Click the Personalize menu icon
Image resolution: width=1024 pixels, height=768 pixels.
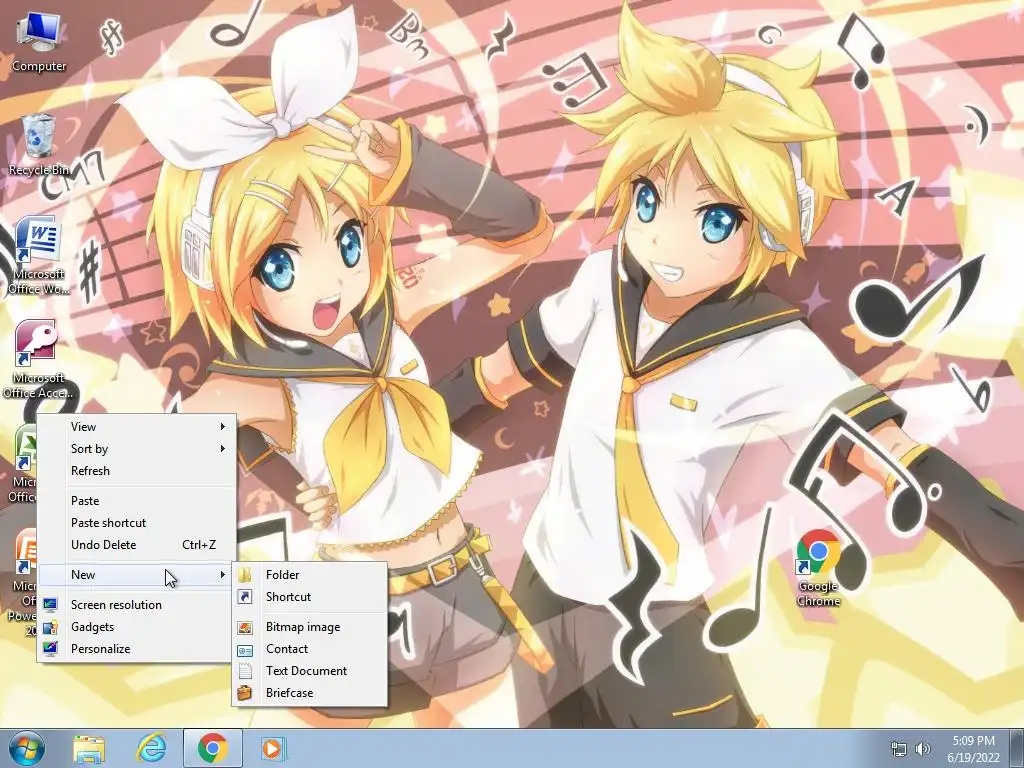click(50, 648)
